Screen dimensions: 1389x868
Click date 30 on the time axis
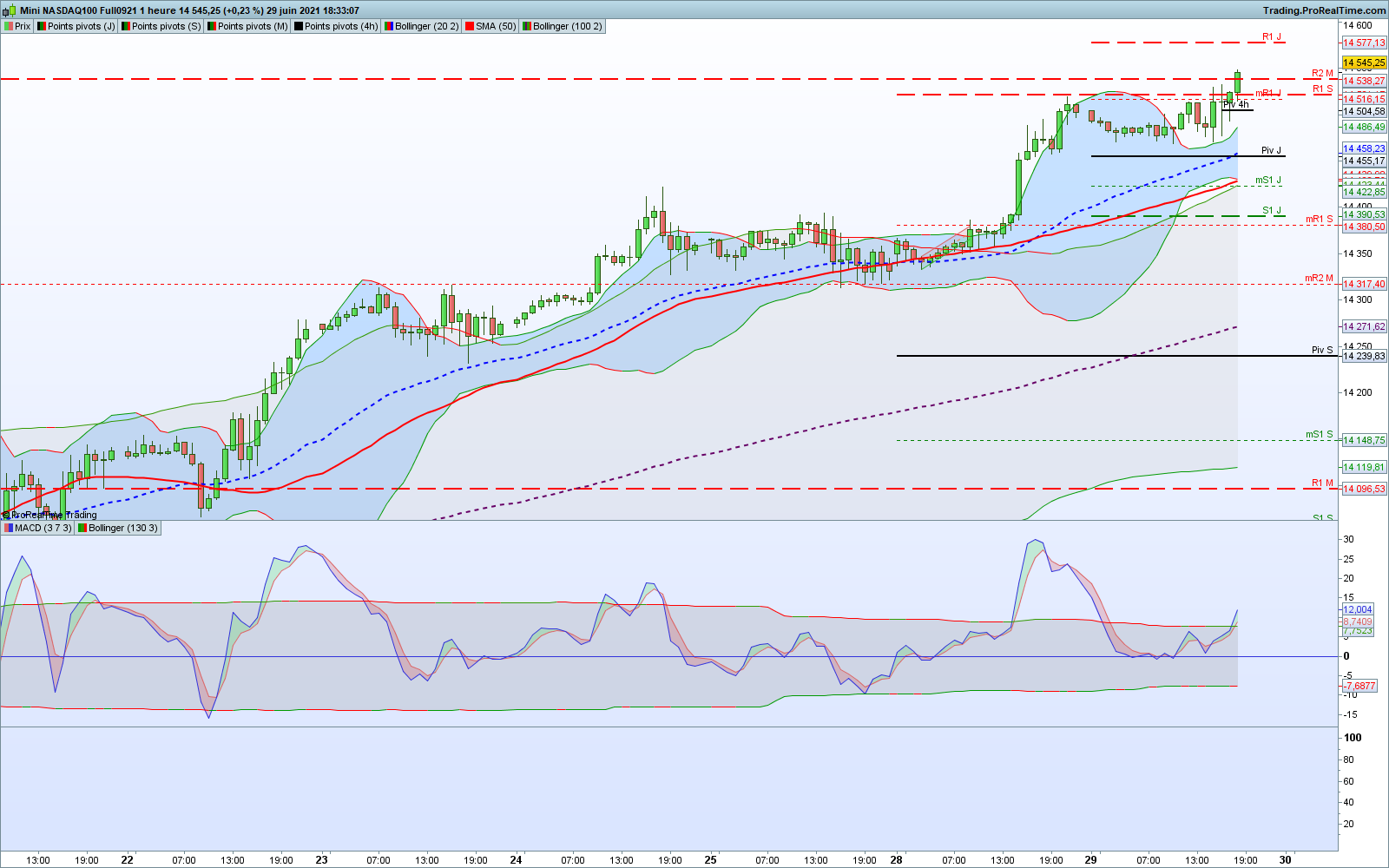(1285, 860)
